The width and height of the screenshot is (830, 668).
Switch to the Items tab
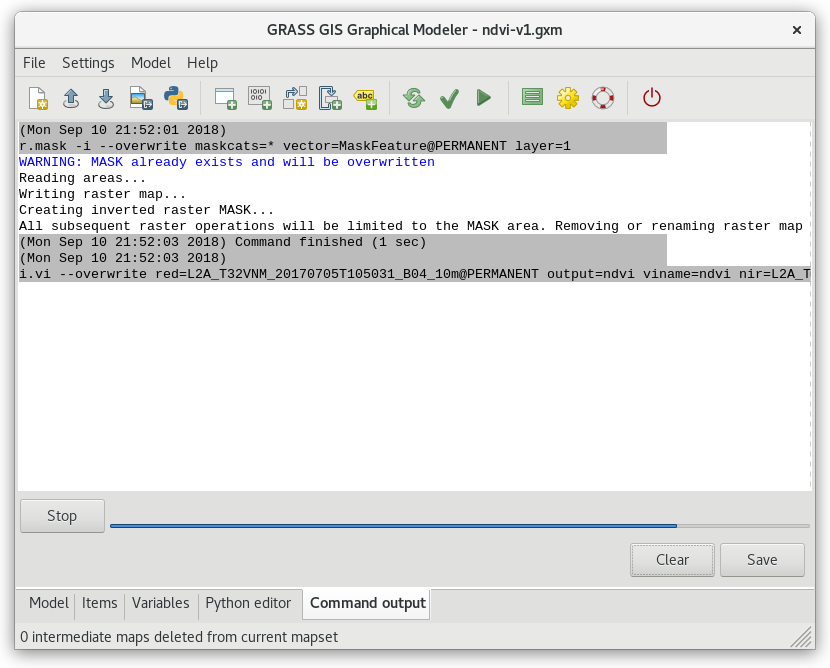pyautogui.click(x=100, y=603)
